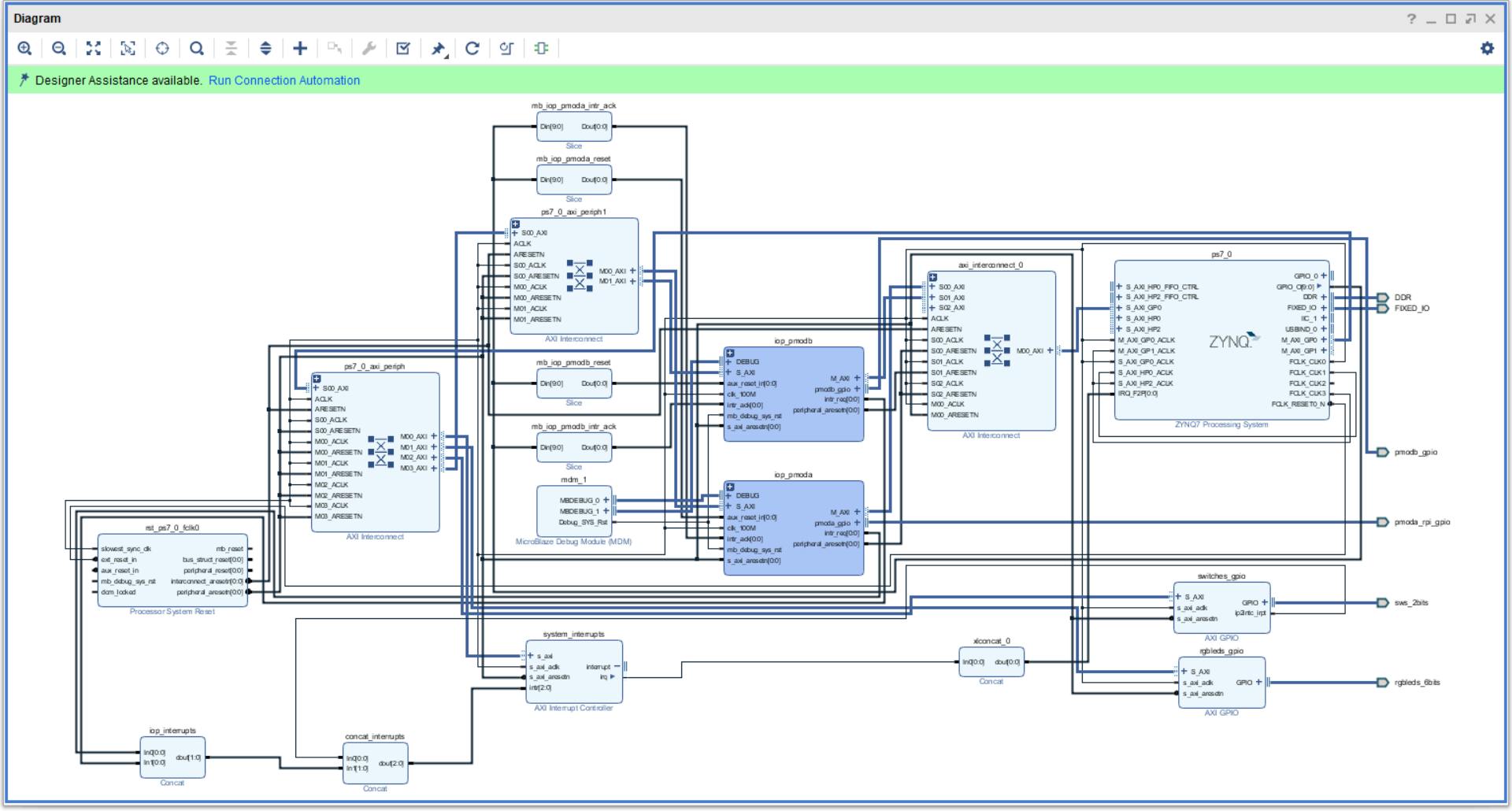Click the M00_AXI port on axi_interconnect_0
The height and width of the screenshot is (811, 1512).
pos(1034,351)
